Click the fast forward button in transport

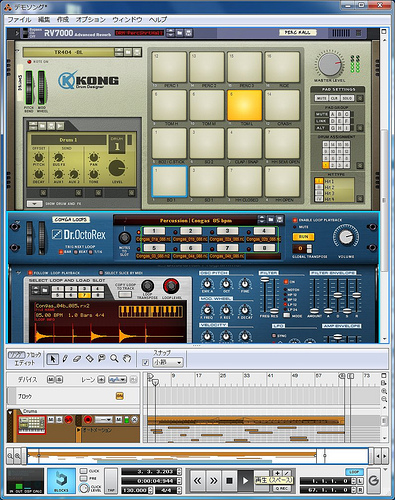point(213,481)
